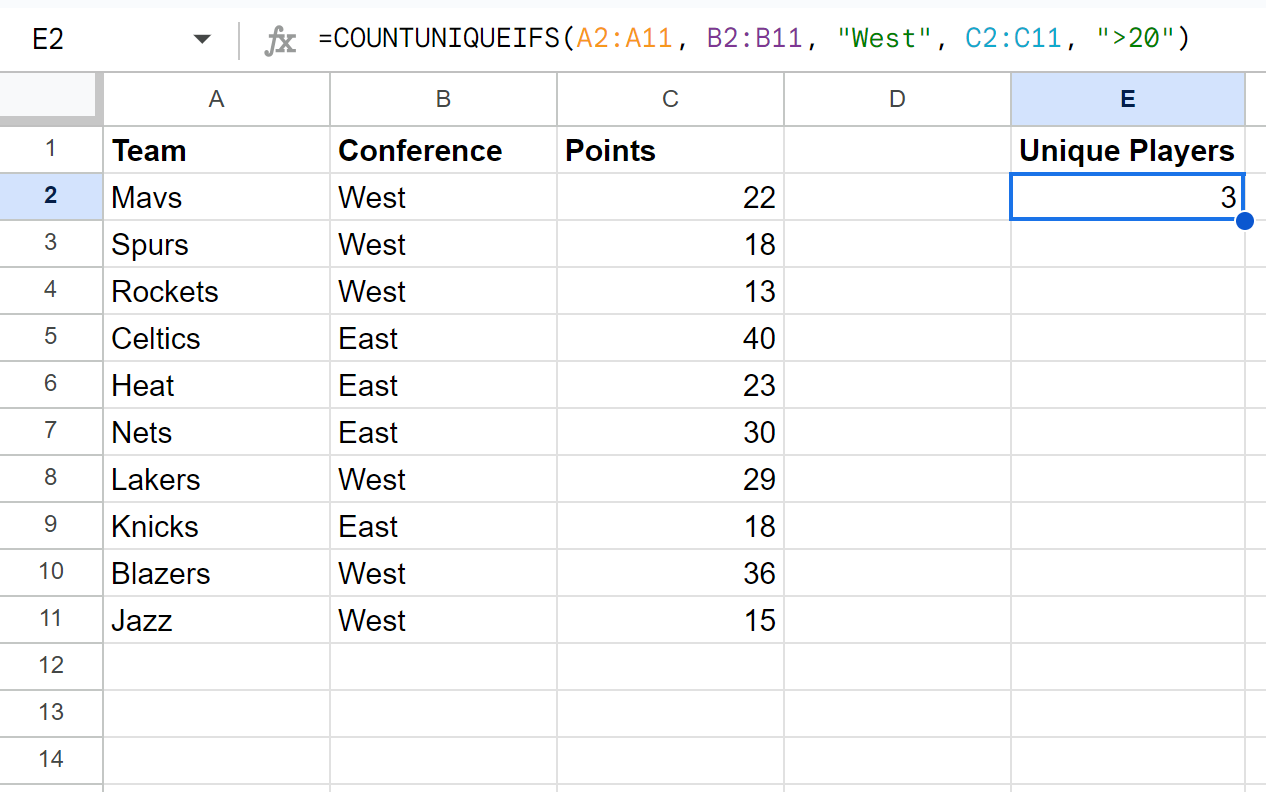
Task: Click the blue fill handle on cell E2
Action: pos(1245,220)
